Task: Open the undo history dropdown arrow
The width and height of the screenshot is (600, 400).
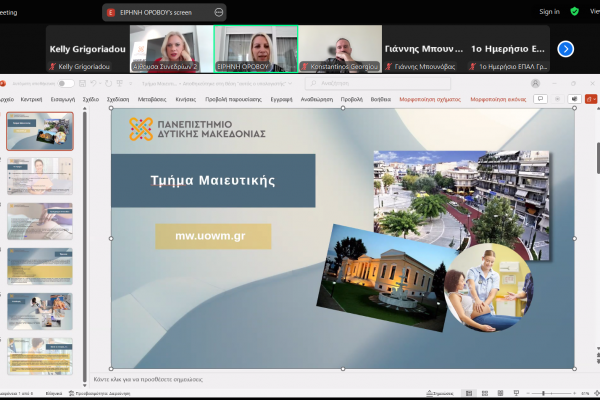Action: [x=99, y=83]
